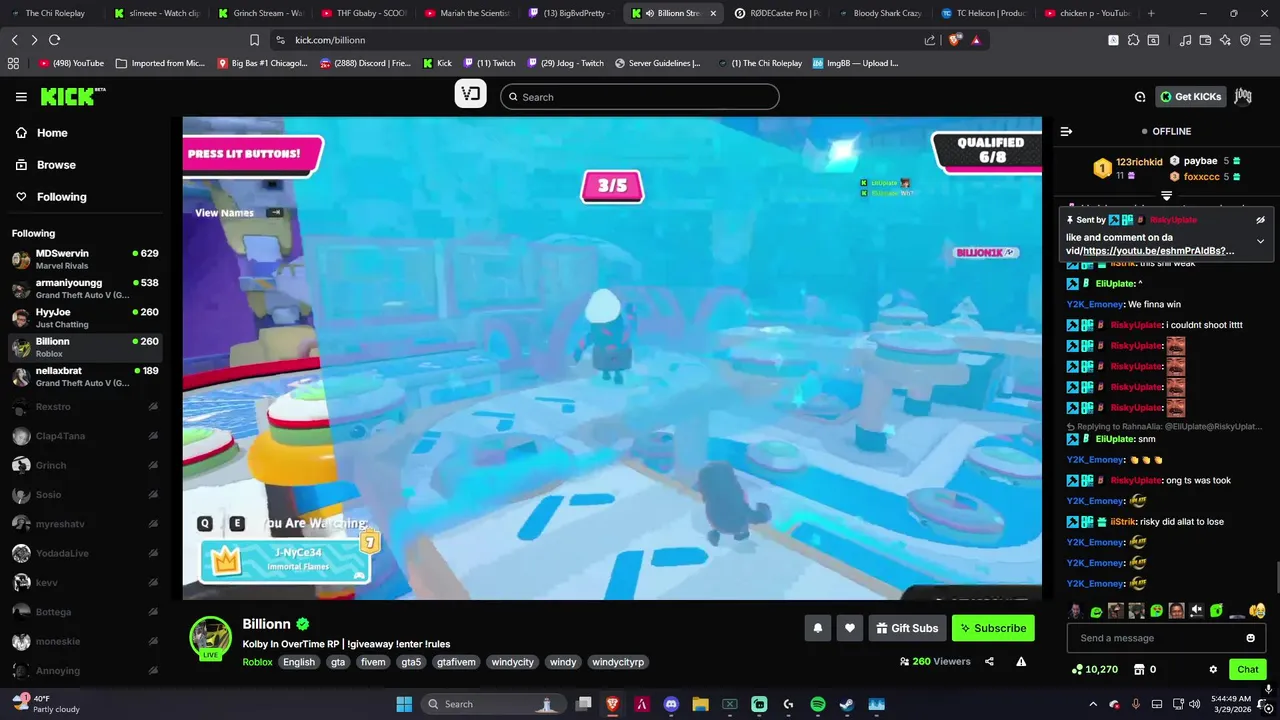This screenshot has width=1280, height=720.
Task: Click foxxccc in gifter leaderboard
Action: [1201, 177]
